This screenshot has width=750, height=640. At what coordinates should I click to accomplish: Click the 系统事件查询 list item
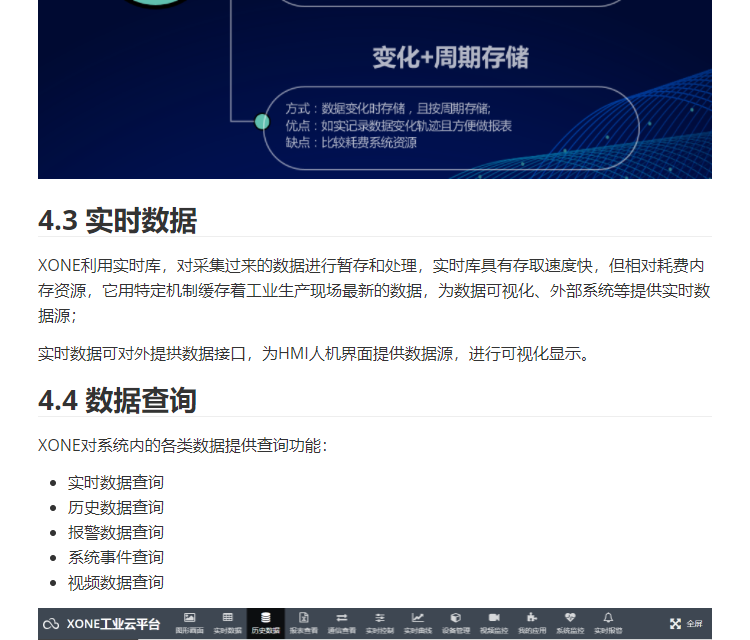click(x=116, y=557)
